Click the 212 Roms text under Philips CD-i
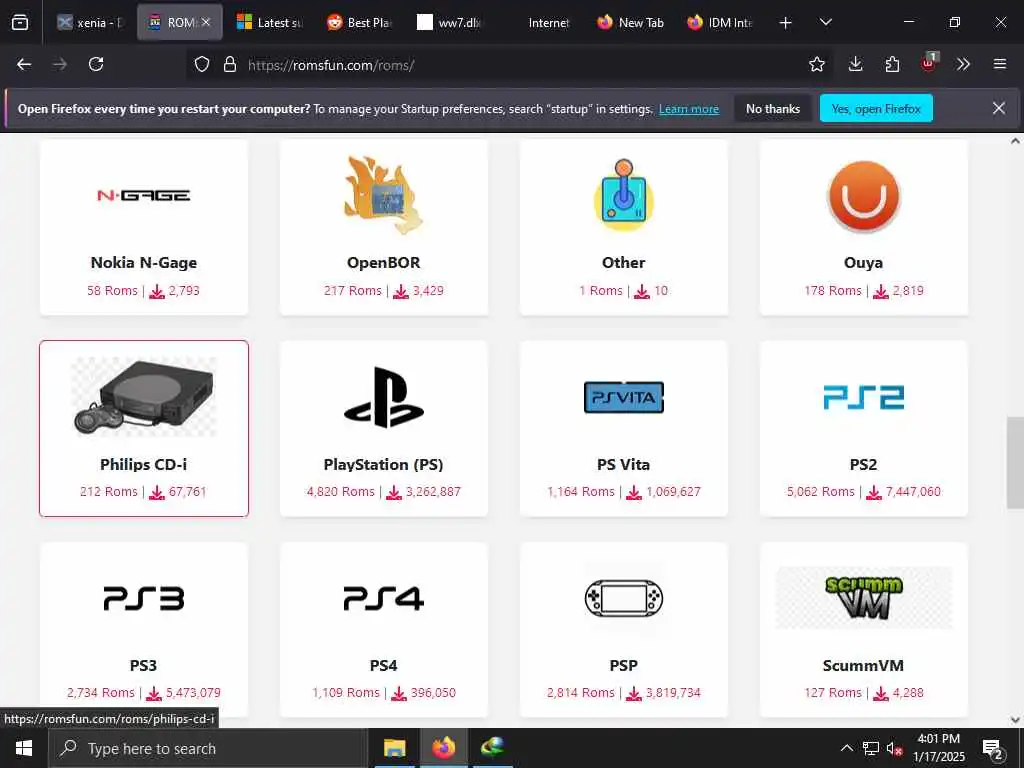The image size is (1024, 768). (108, 492)
